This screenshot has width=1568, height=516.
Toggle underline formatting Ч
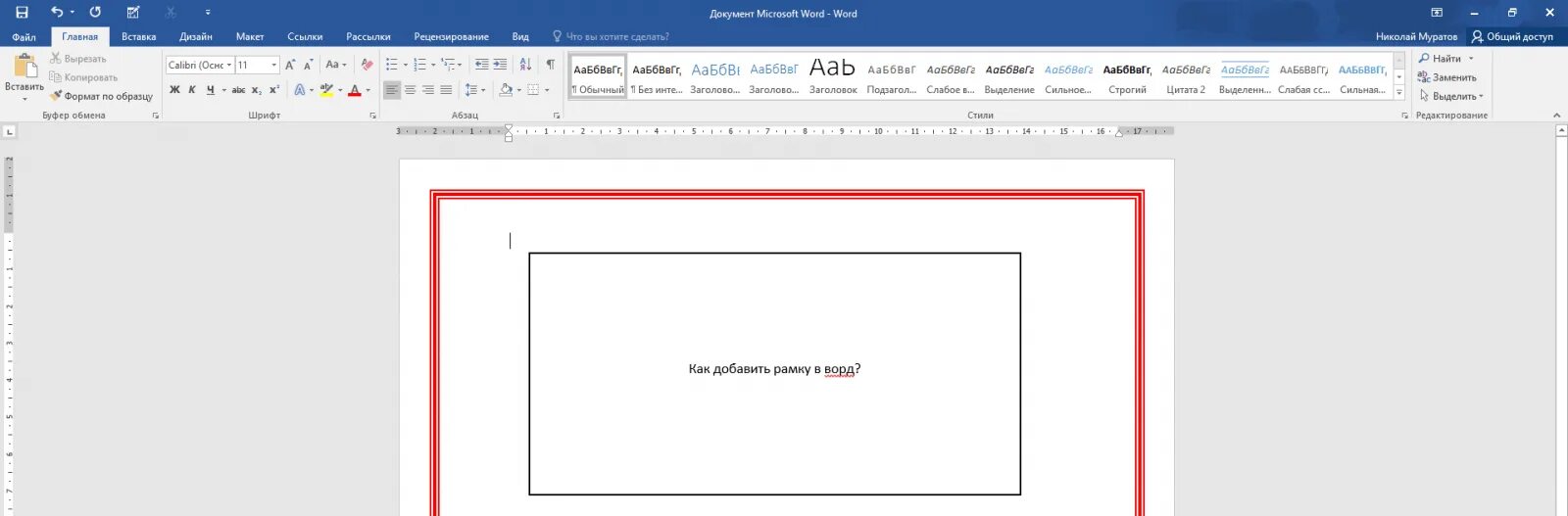pos(210,90)
